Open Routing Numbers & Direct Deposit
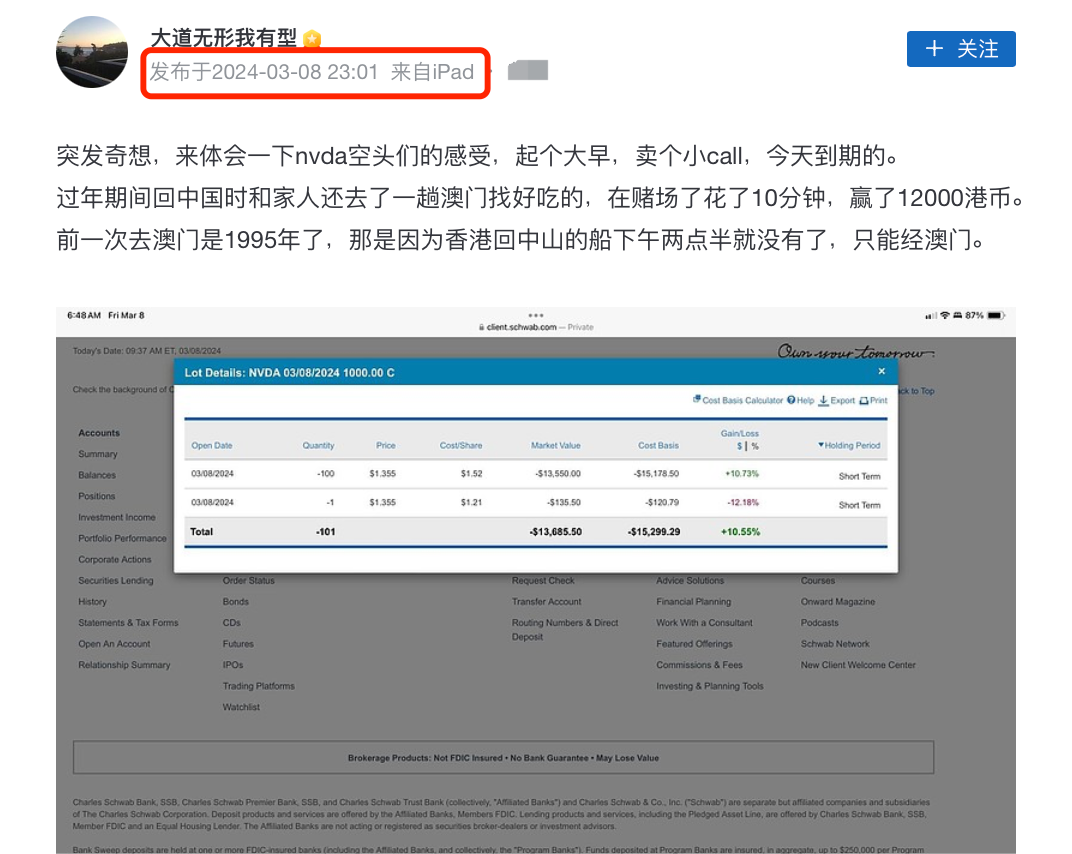The height and width of the screenshot is (854, 1072). (x=565, y=630)
